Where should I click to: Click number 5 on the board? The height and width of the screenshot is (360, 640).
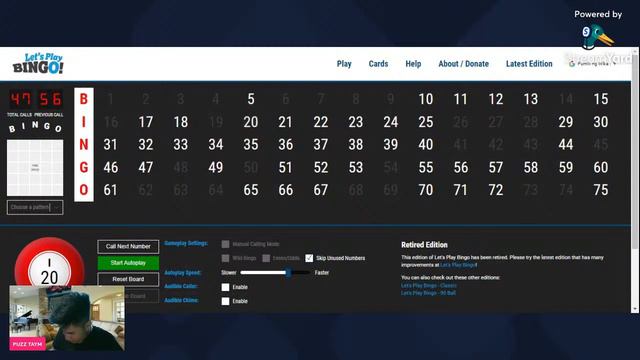click(251, 99)
